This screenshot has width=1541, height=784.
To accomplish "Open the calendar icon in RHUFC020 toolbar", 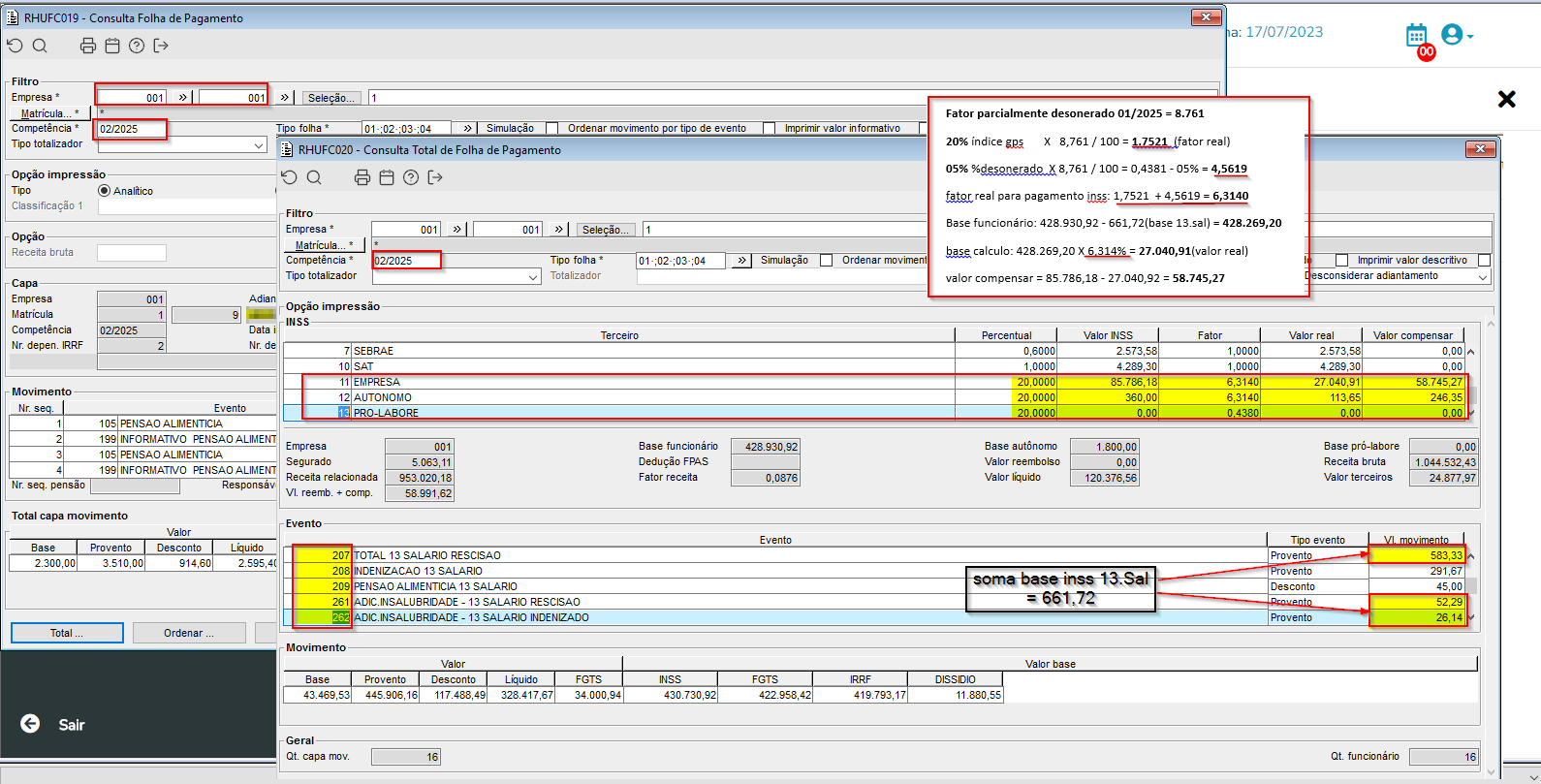I will click(x=387, y=177).
